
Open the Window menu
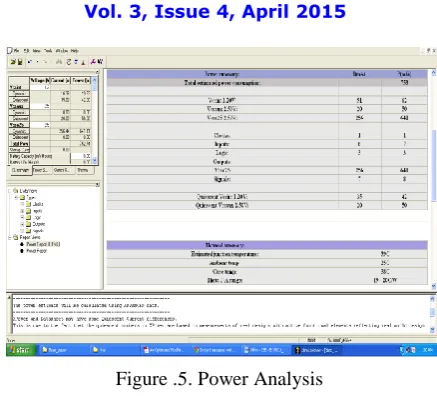(62, 51)
